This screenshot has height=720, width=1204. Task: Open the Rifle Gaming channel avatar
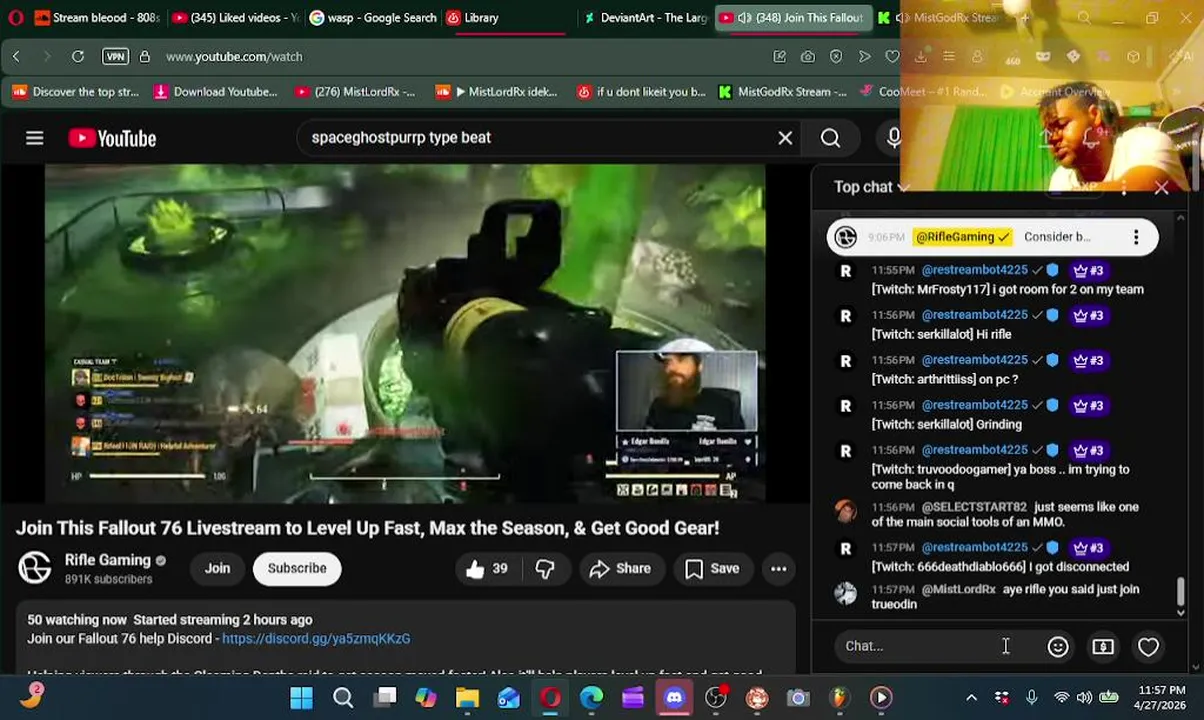(x=35, y=568)
